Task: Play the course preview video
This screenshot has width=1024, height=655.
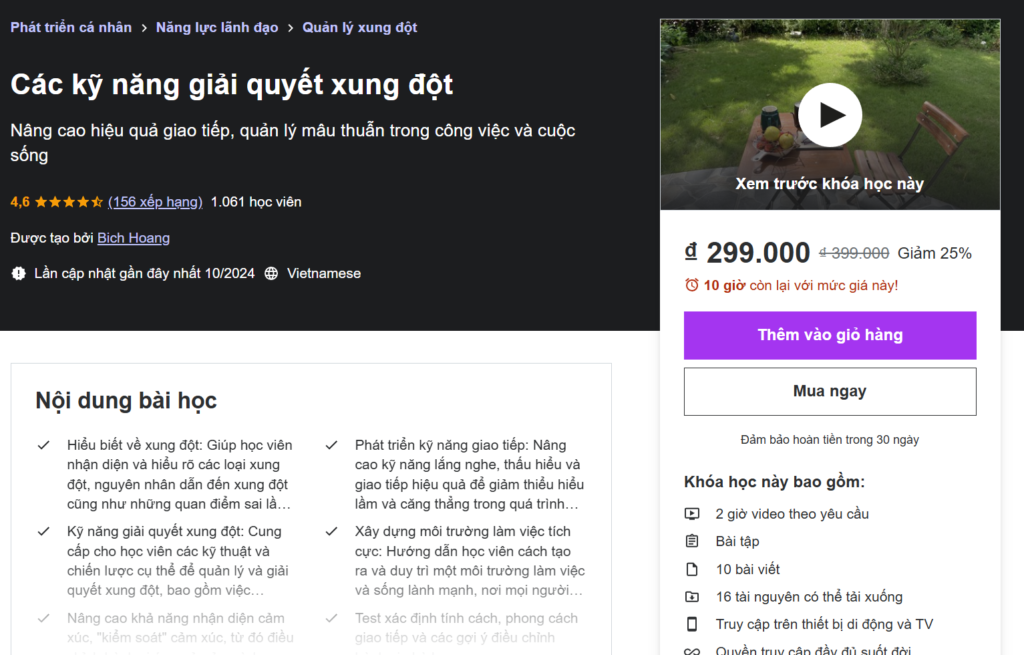Action: click(830, 114)
